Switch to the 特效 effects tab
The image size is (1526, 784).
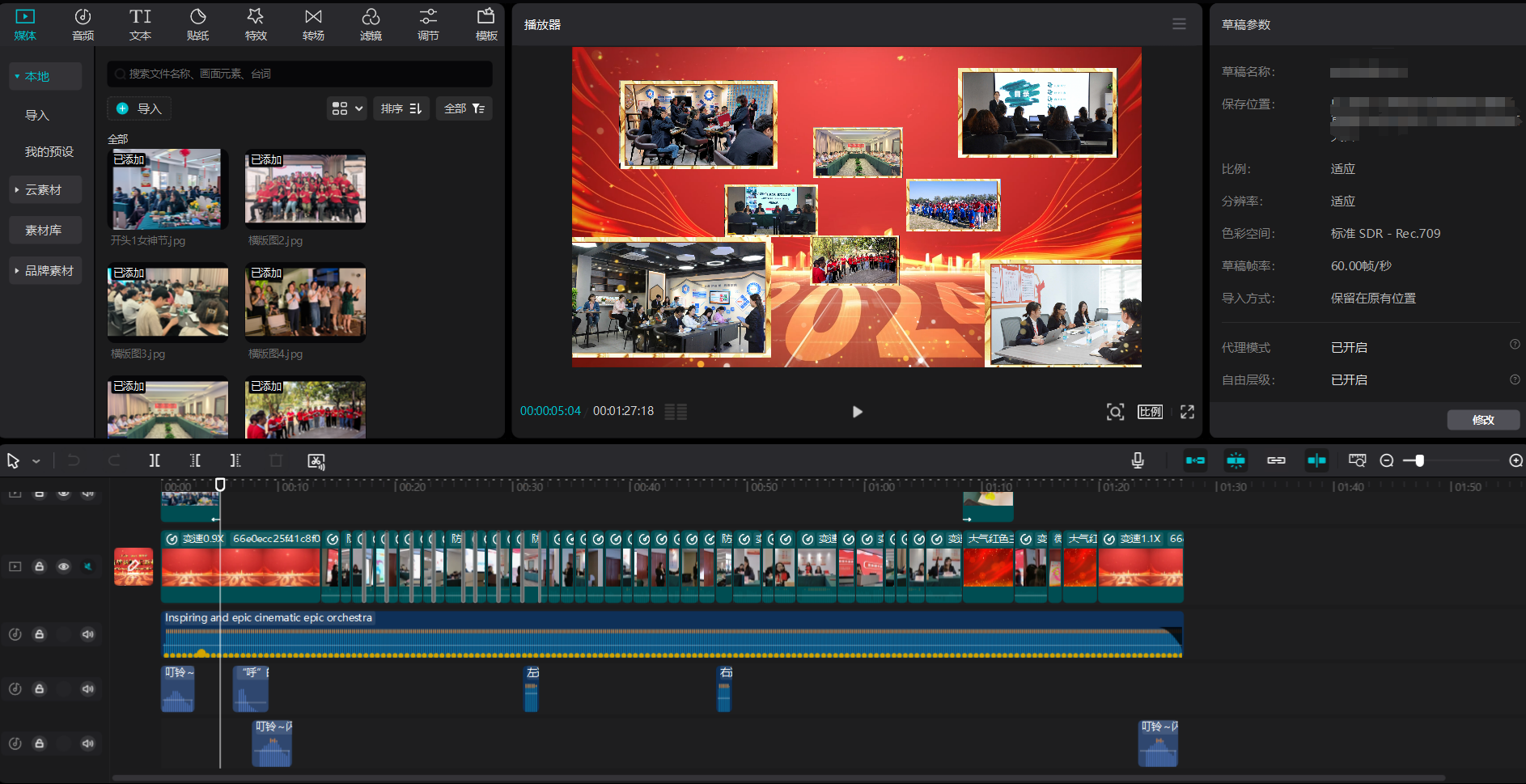[x=256, y=24]
